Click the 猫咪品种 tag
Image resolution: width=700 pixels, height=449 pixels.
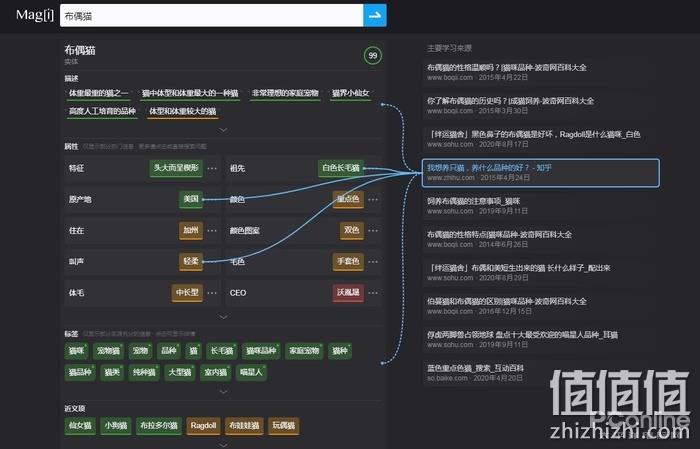[x=261, y=351]
